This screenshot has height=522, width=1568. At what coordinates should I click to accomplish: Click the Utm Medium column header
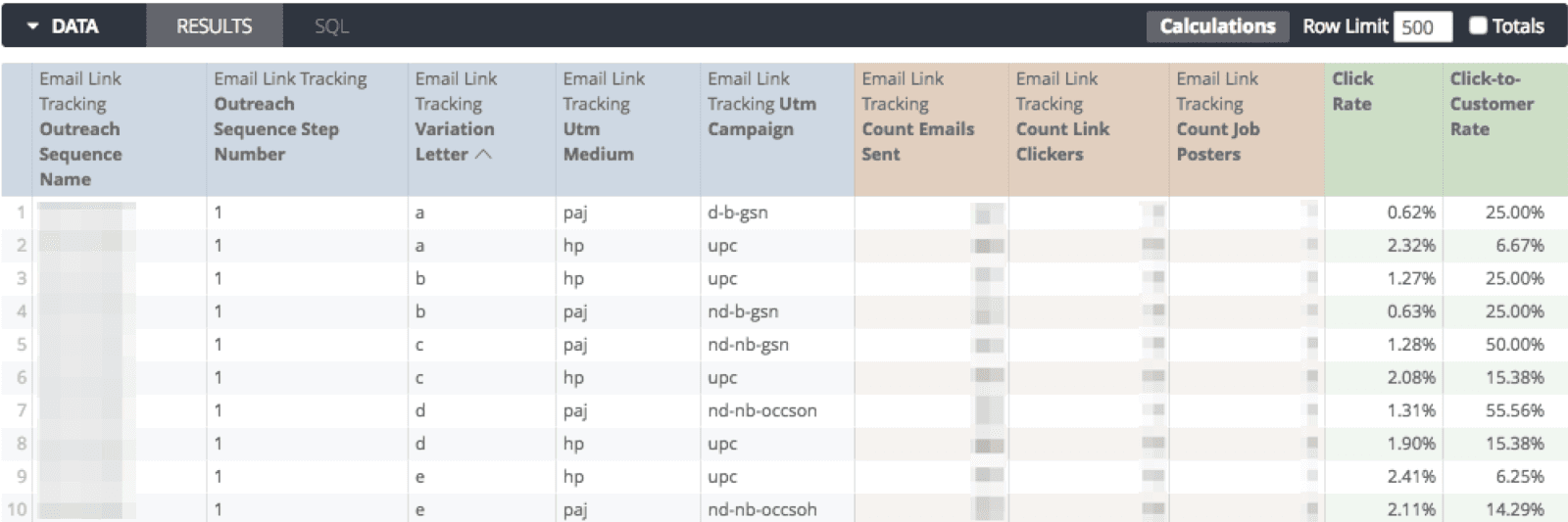pyautogui.click(x=604, y=117)
